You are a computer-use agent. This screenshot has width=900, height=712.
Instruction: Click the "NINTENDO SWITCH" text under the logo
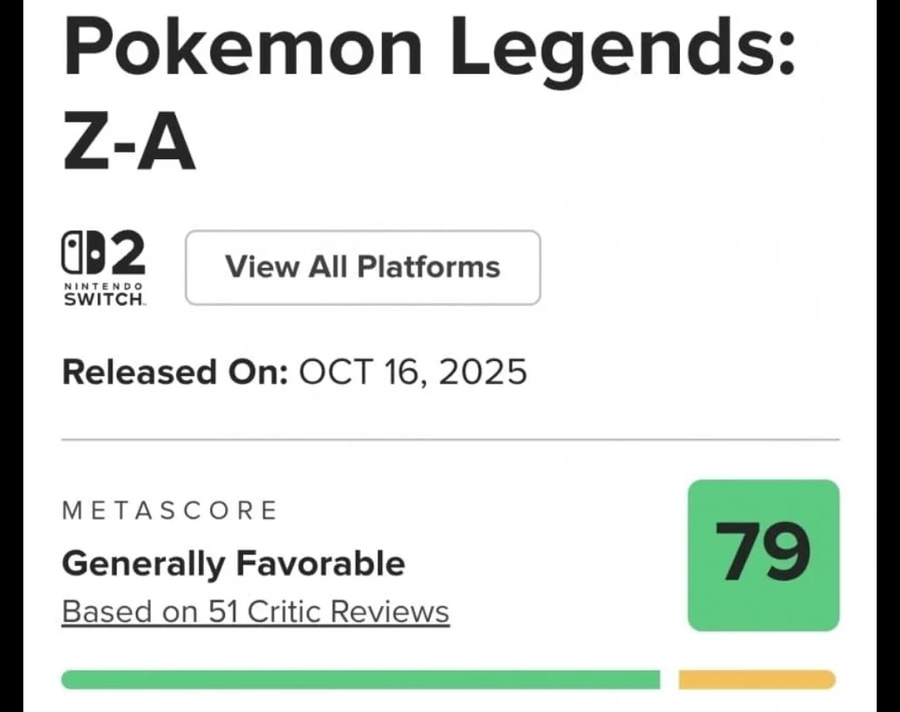[x=104, y=294]
